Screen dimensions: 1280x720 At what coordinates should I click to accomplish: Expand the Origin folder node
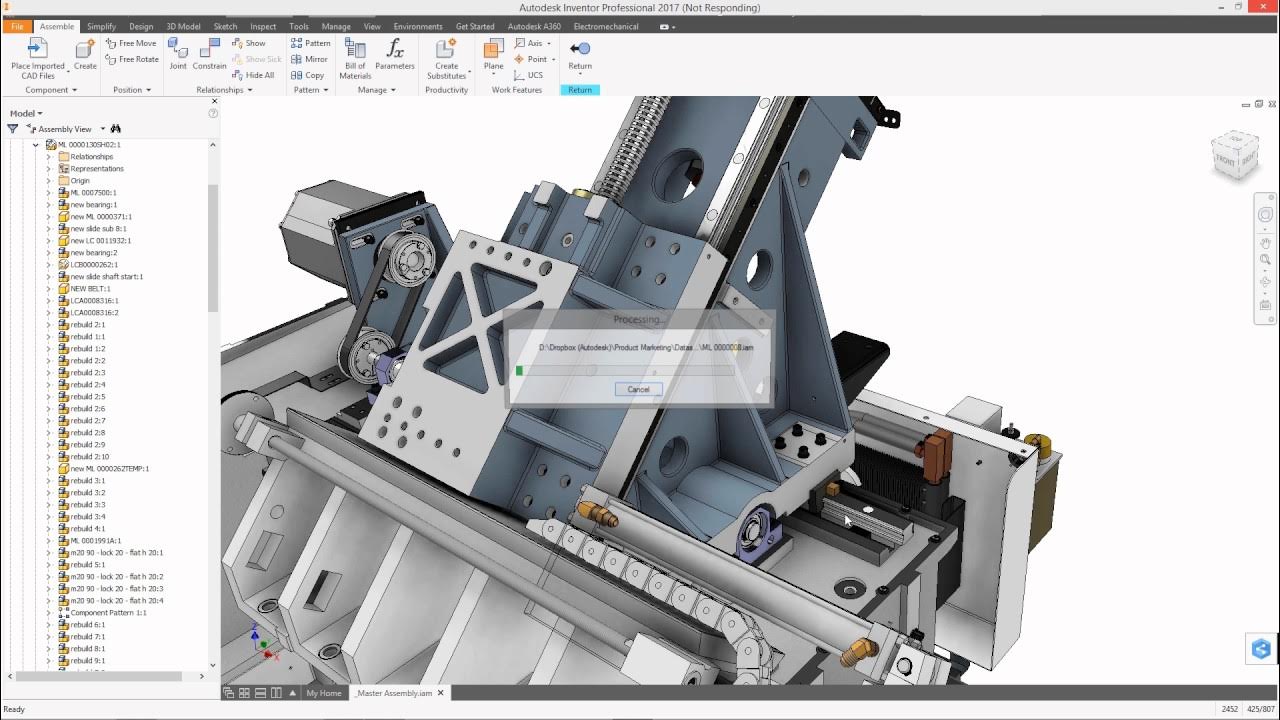point(48,181)
